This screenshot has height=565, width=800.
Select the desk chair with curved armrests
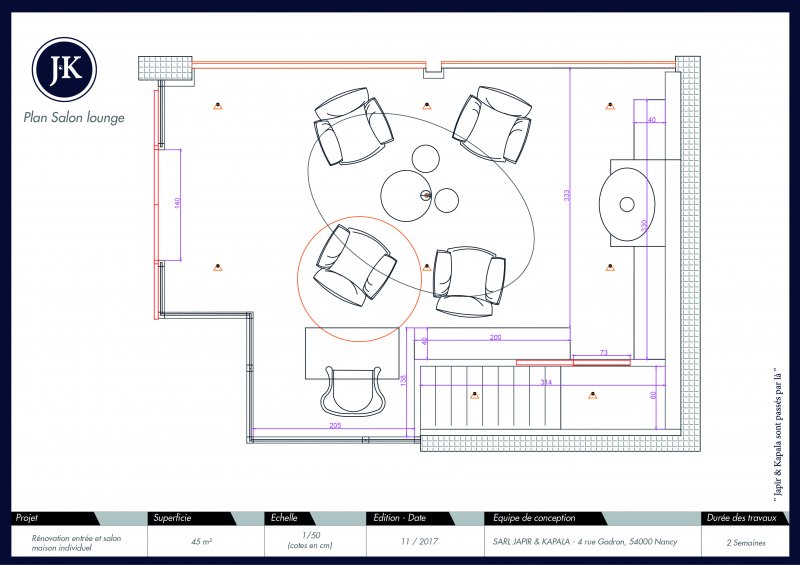pyautogui.click(x=352, y=391)
